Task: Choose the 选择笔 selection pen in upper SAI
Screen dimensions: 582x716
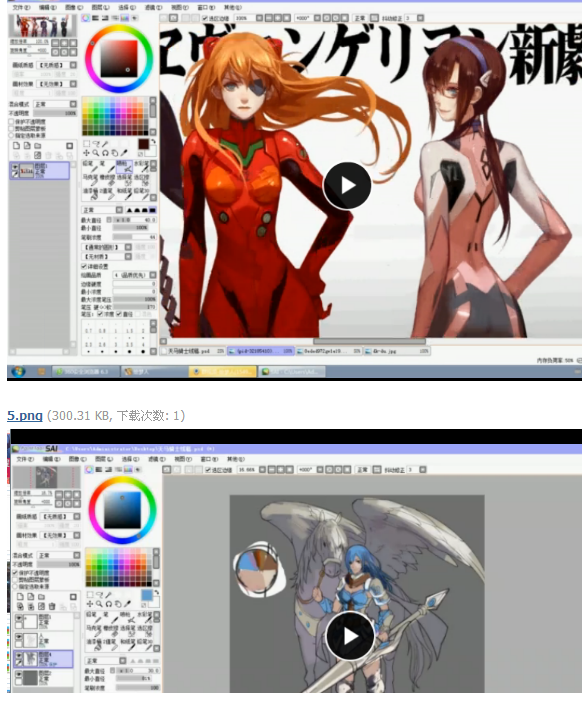Action: 124,180
